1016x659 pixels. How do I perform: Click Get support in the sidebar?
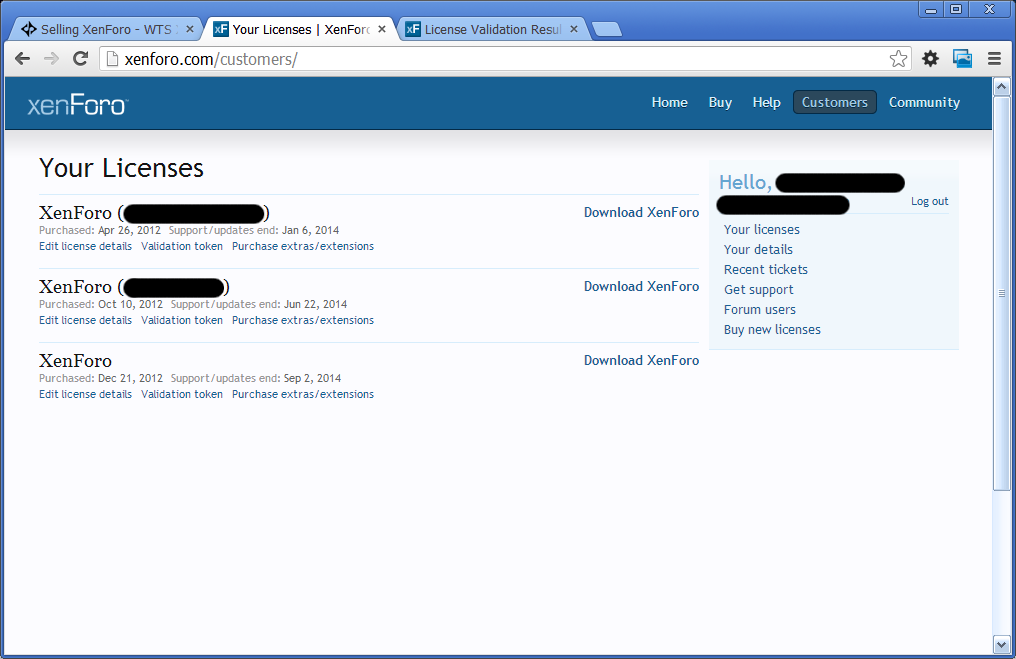pos(758,290)
